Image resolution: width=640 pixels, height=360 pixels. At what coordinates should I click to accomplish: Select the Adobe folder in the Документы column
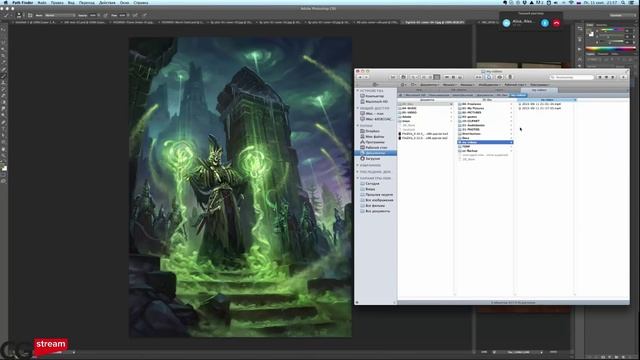407,117
